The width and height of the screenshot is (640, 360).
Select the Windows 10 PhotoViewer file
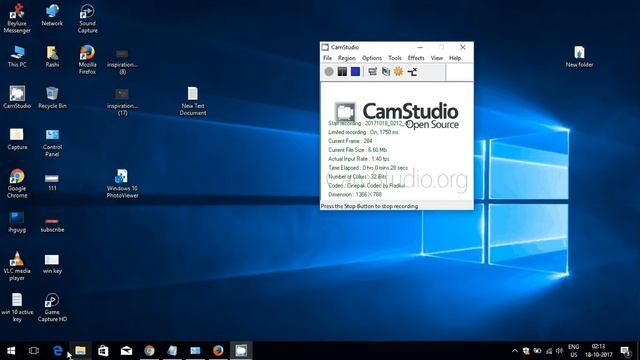click(122, 183)
